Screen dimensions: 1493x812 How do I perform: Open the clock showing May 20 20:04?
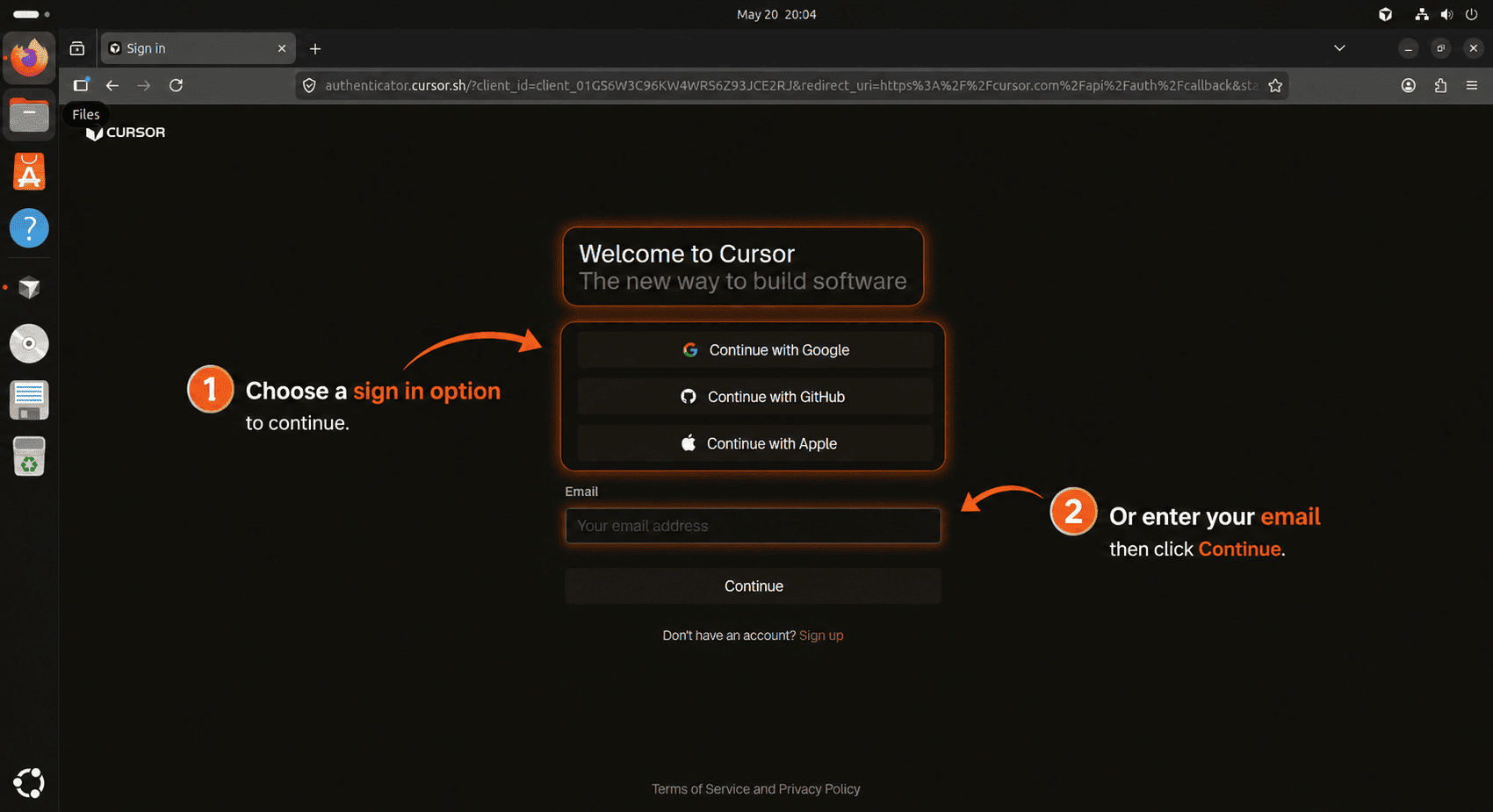pyautogui.click(x=776, y=14)
